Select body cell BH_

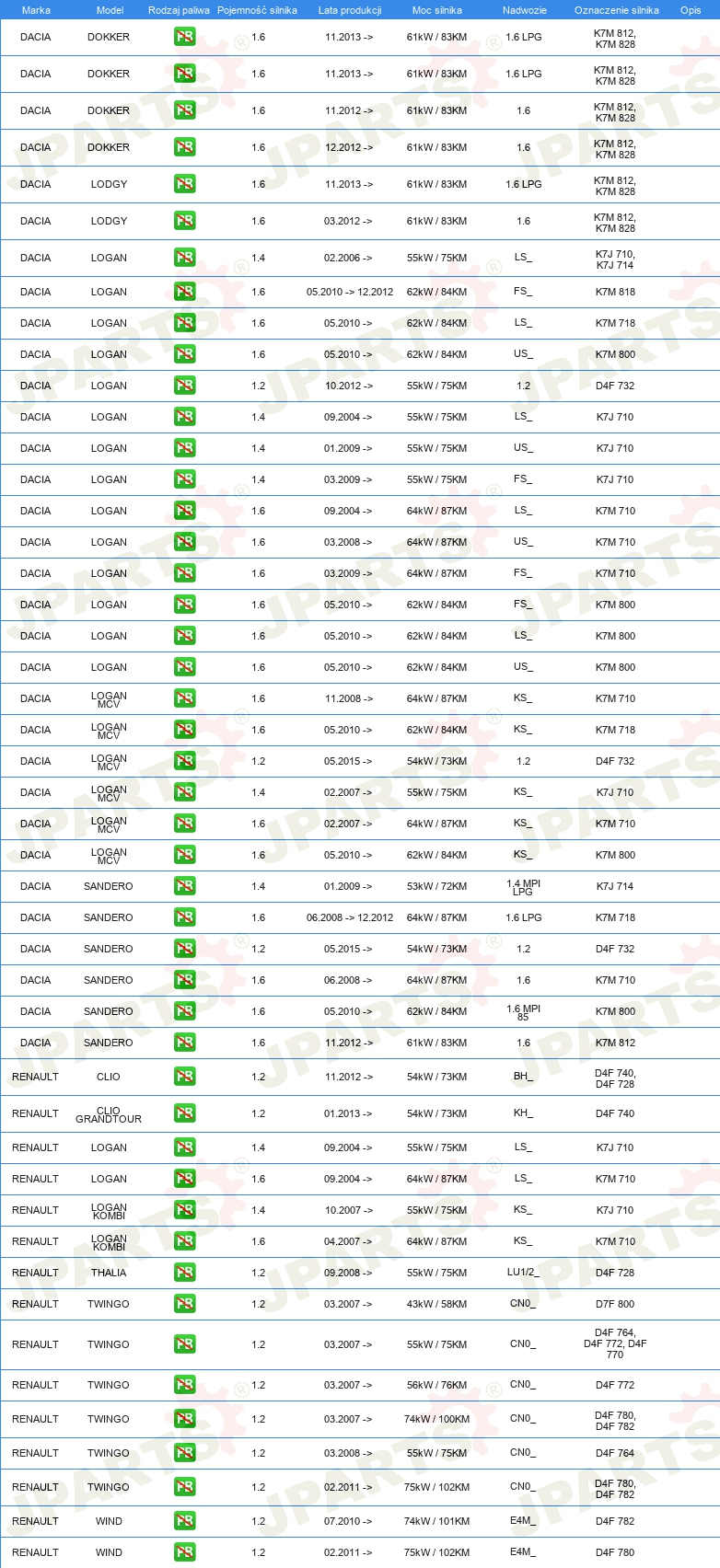[523, 1076]
